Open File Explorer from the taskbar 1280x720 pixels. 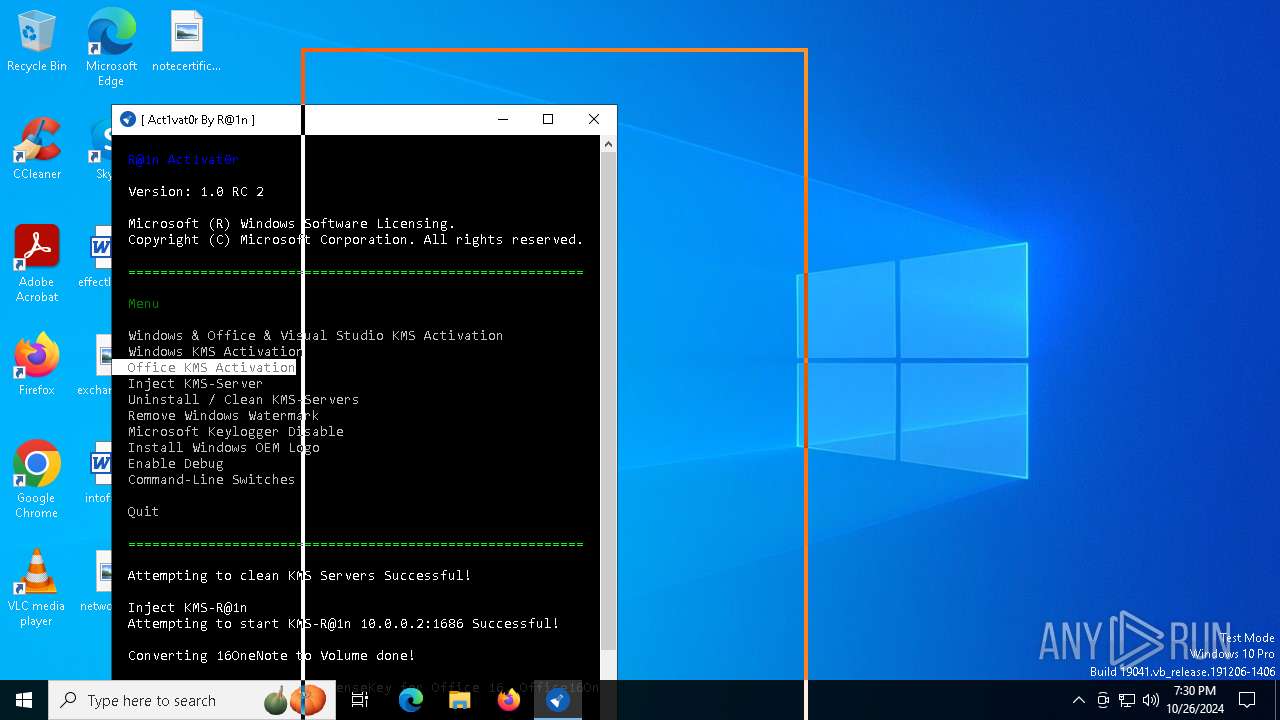coord(460,700)
